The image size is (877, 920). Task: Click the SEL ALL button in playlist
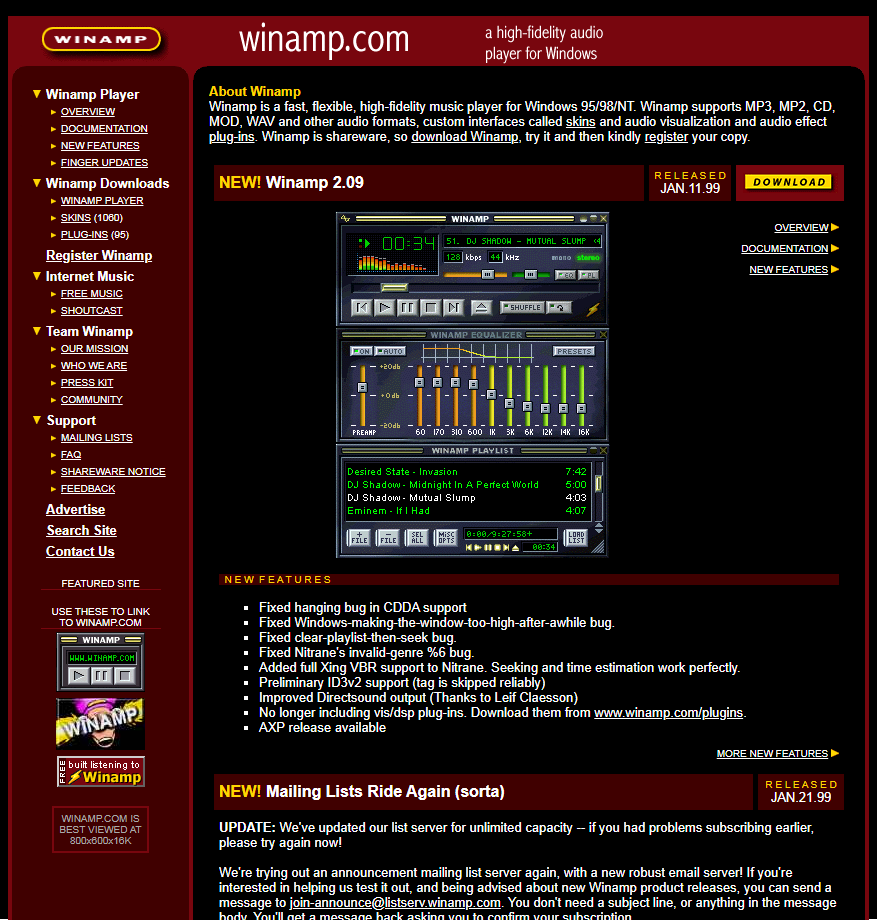417,537
